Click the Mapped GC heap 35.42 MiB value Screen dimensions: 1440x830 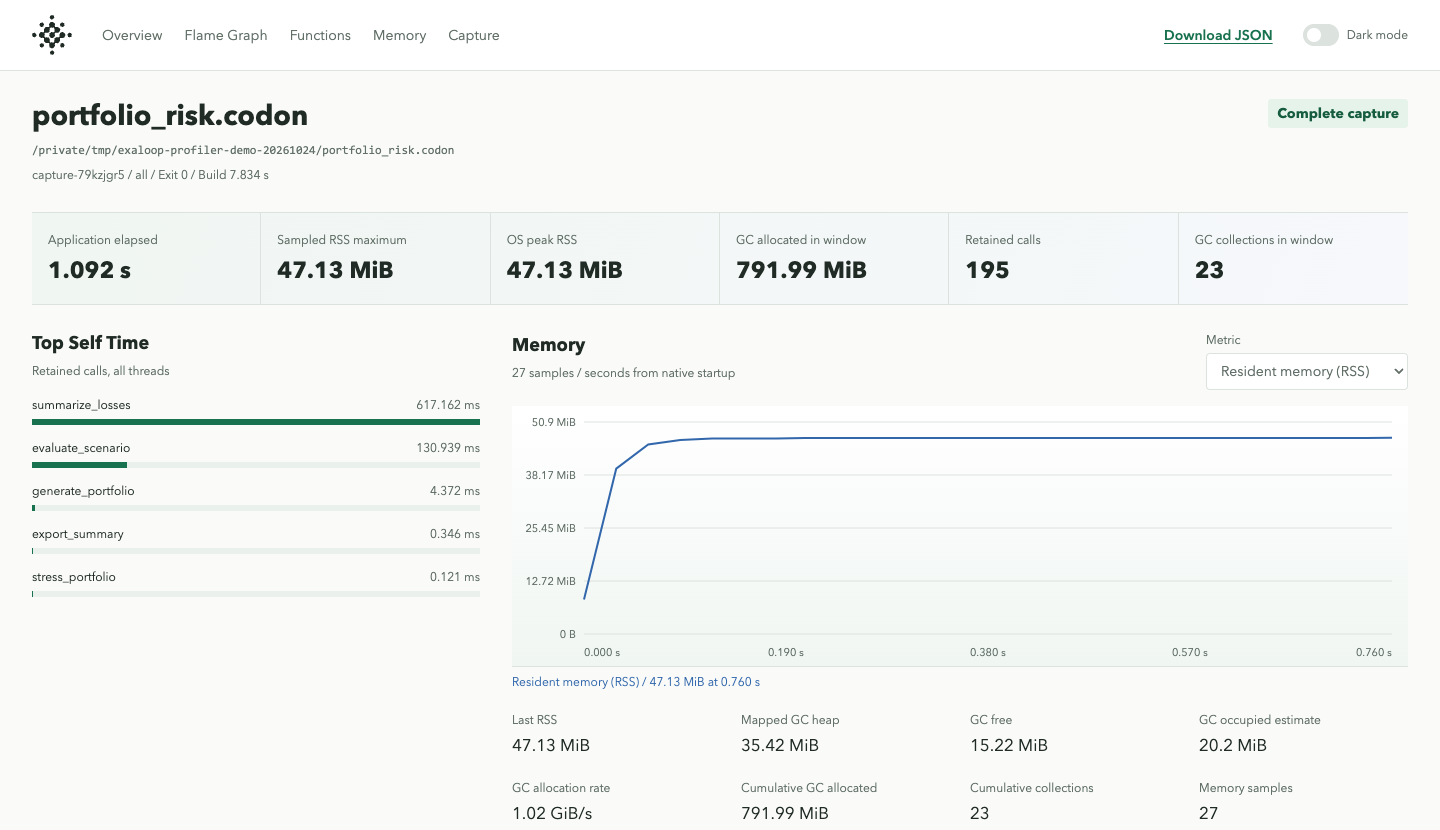click(x=780, y=745)
